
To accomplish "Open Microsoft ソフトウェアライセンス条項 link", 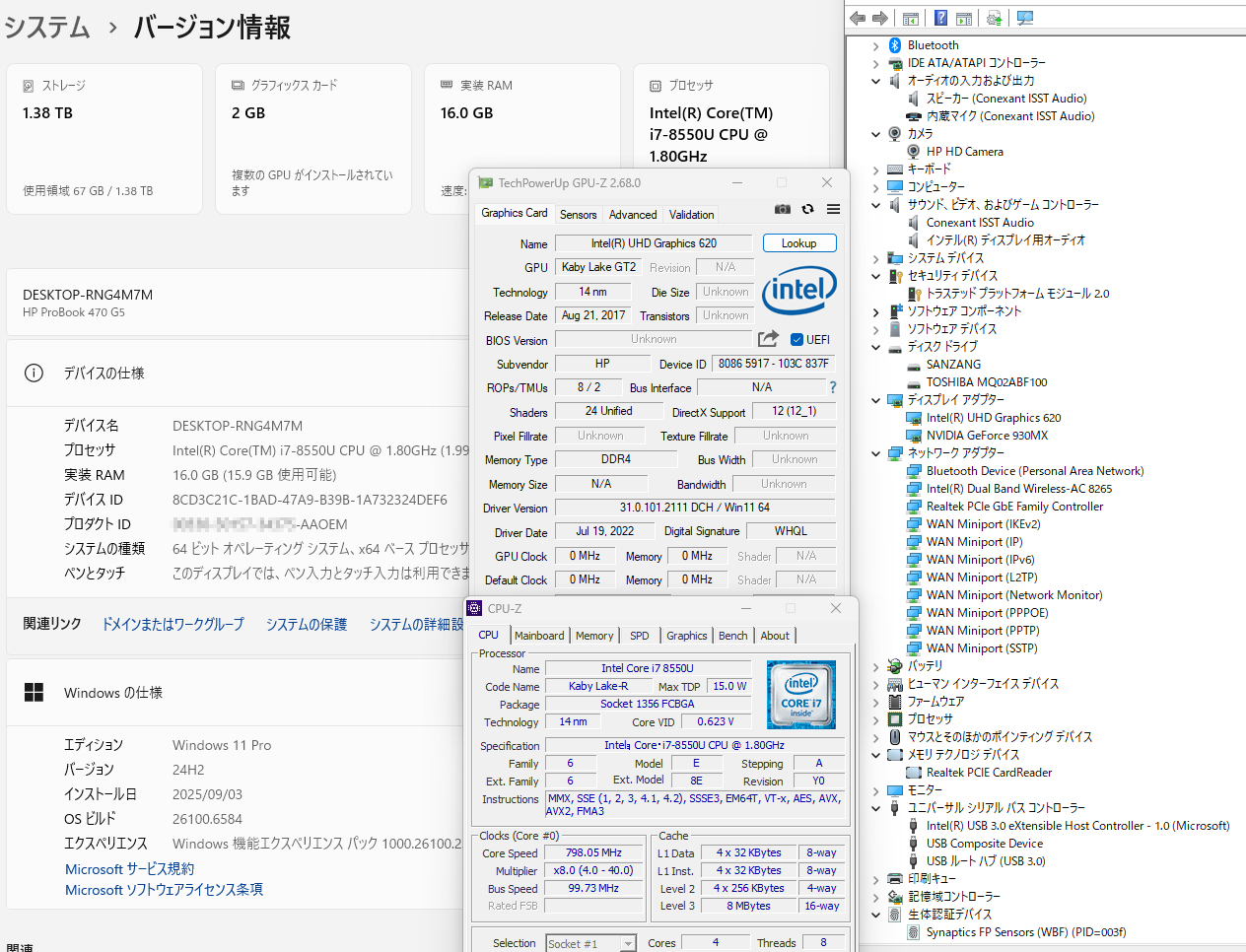I will 164,890.
